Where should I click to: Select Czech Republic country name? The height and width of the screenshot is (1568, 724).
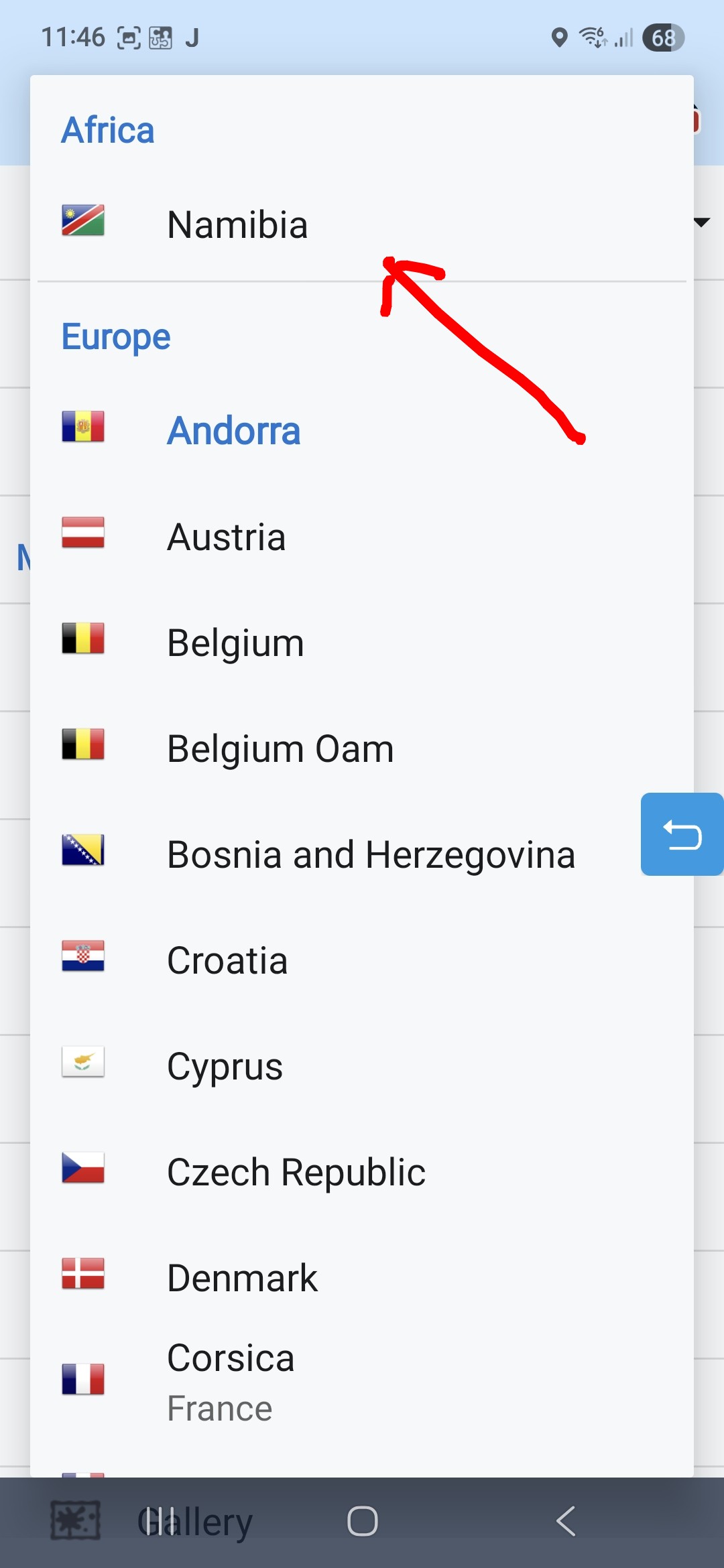(x=296, y=1173)
